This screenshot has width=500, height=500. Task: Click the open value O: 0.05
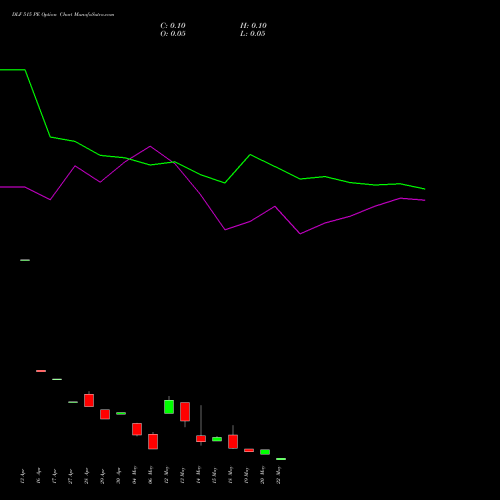point(173,34)
